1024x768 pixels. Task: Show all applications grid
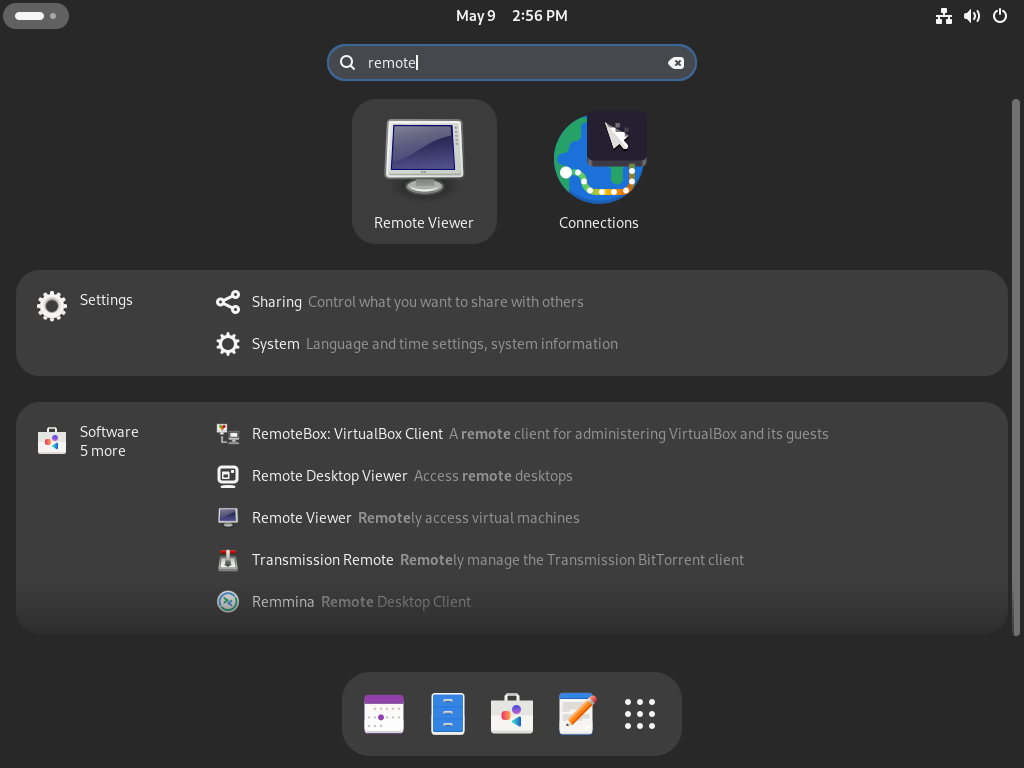coord(640,714)
